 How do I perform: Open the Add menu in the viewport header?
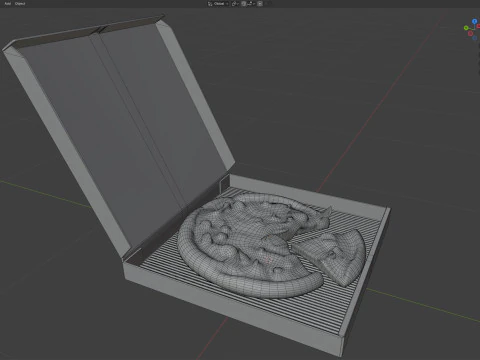7,4
